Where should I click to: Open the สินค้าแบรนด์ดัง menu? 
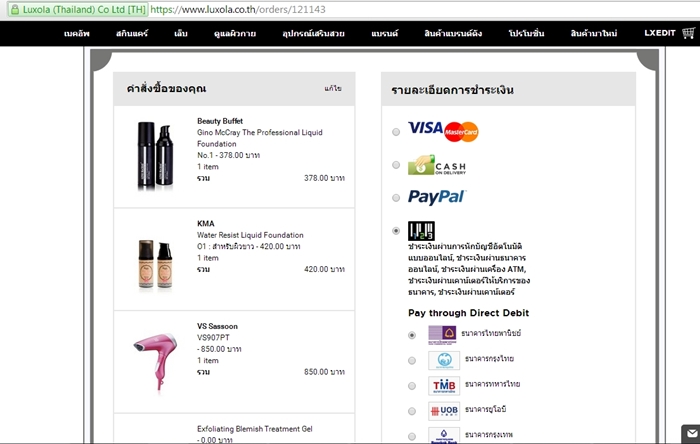coord(453,33)
